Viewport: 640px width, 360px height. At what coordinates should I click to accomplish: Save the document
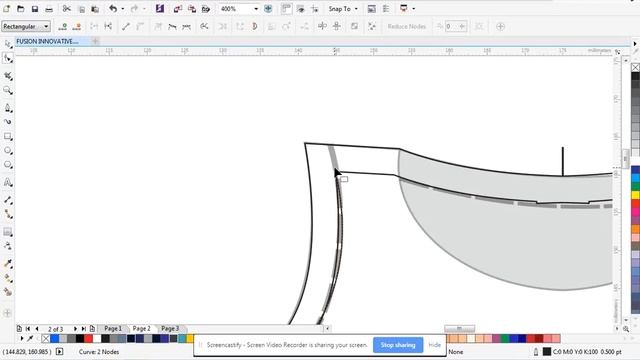(35, 9)
